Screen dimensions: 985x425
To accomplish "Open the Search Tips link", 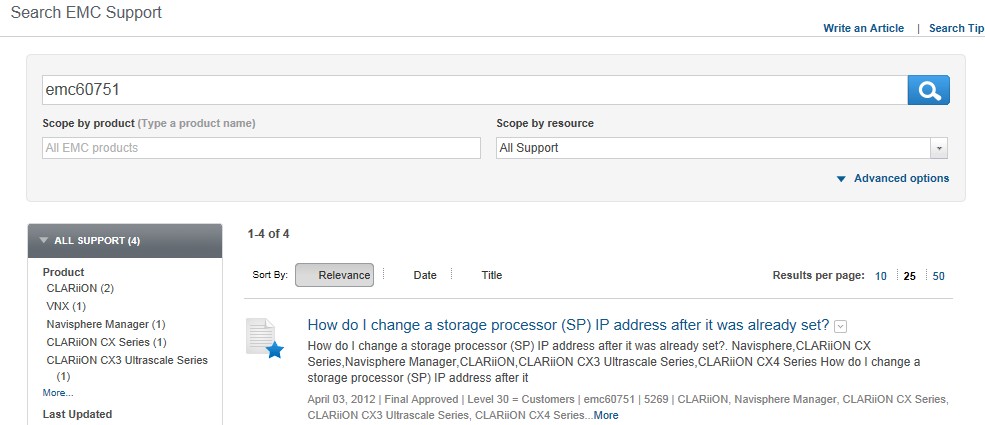I will point(957,28).
